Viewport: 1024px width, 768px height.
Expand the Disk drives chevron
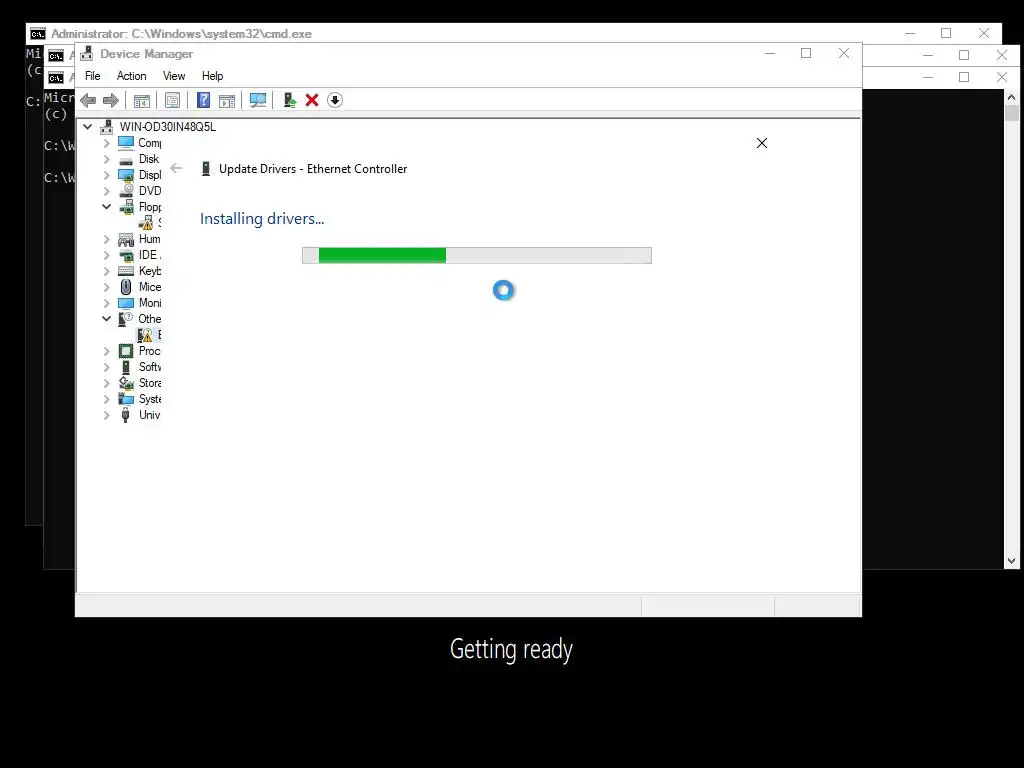click(x=106, y=159)
